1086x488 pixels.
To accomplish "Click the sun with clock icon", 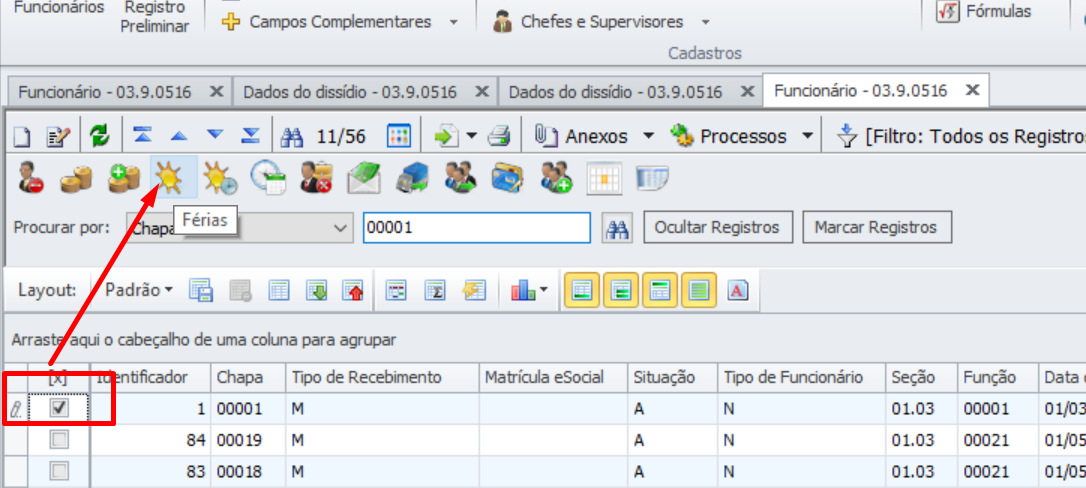I will (x=220, y=178).
